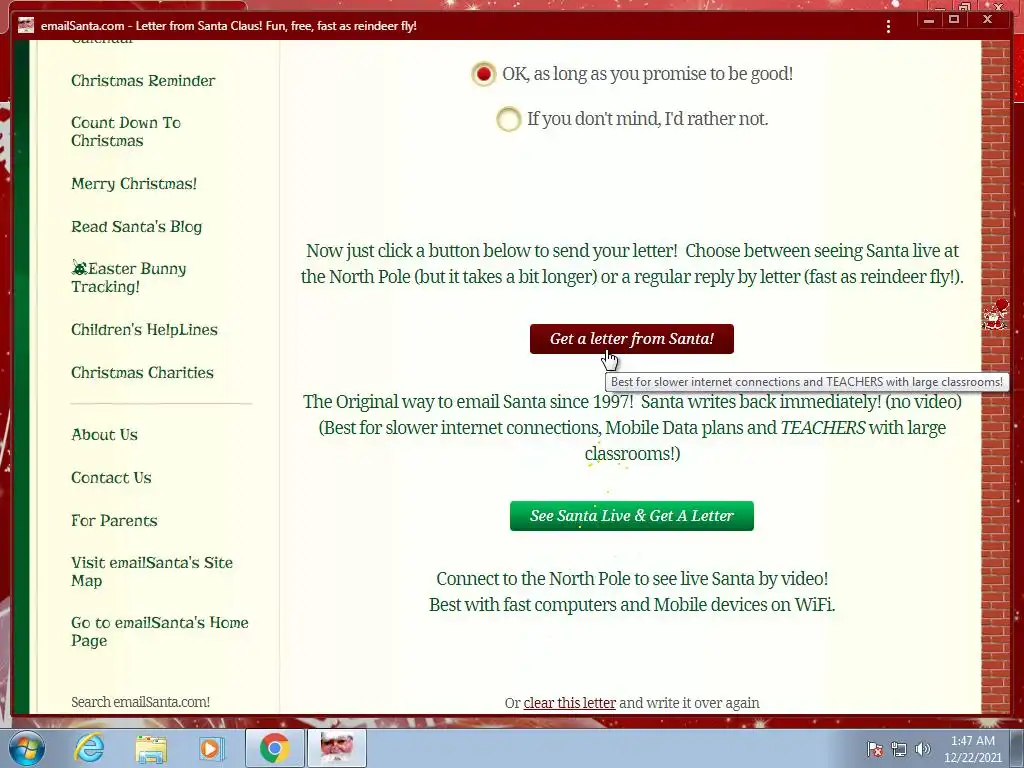
Task: Select the Santa app taskbar icon
Action: 337,748
